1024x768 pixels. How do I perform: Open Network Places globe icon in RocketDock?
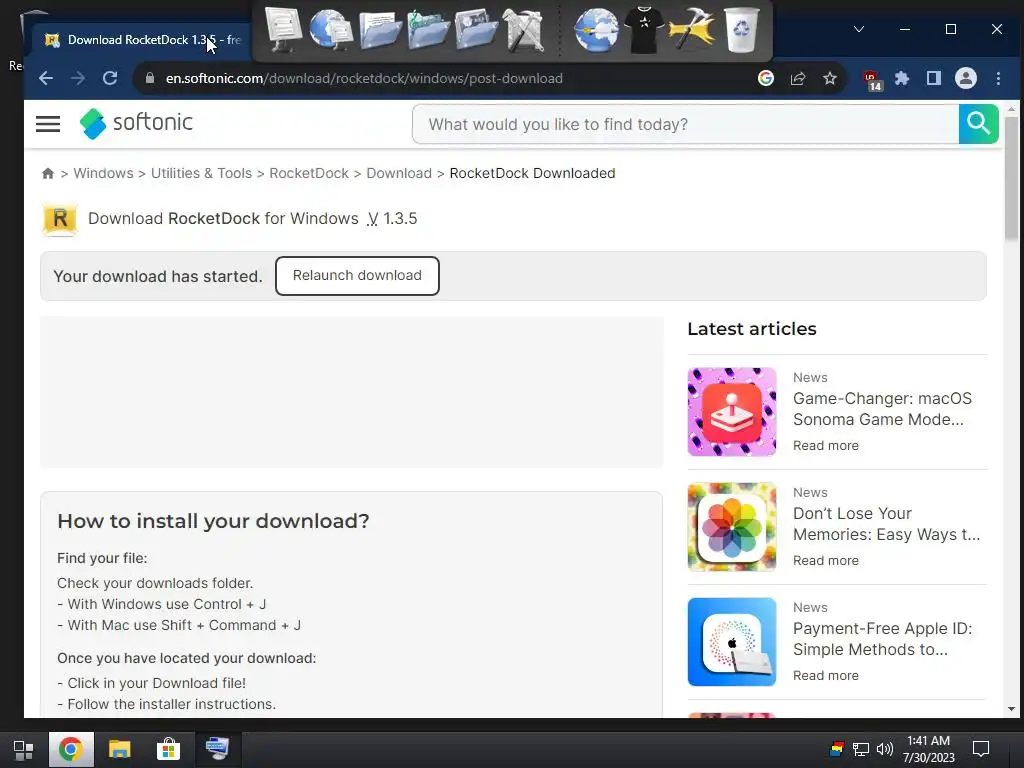coord(330,29)
